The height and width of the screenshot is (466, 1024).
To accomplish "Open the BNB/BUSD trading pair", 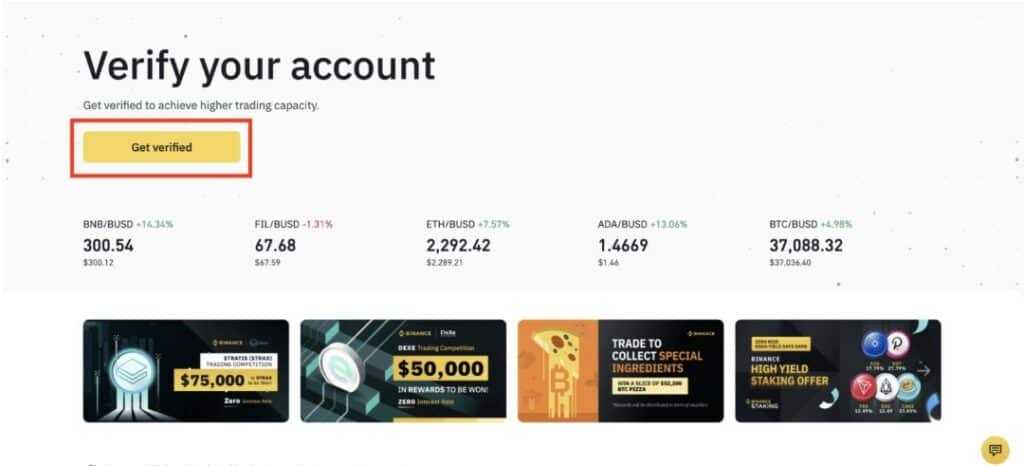I will click(x=110, y=224).
